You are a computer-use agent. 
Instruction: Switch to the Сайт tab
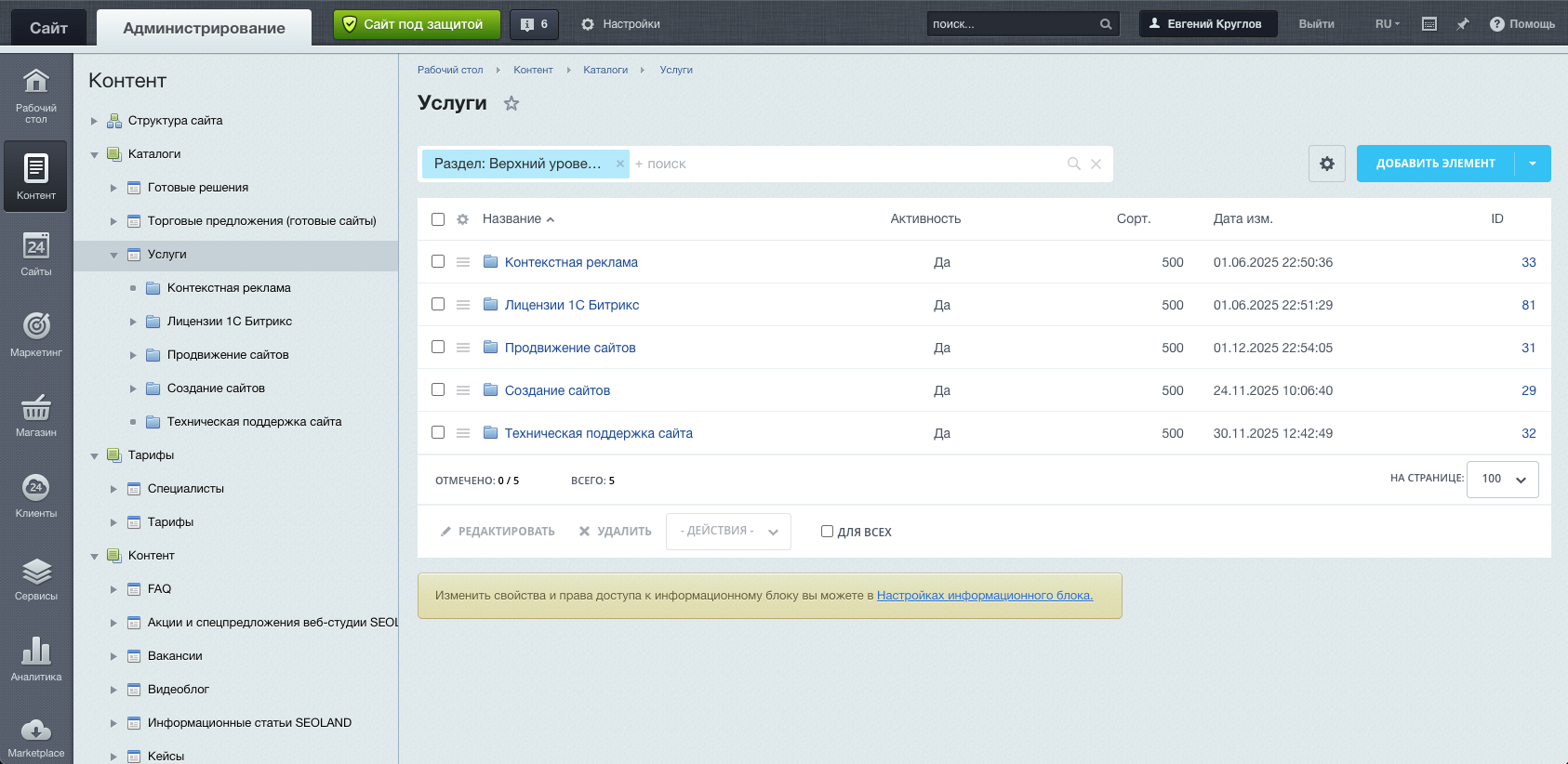[48, 28]
